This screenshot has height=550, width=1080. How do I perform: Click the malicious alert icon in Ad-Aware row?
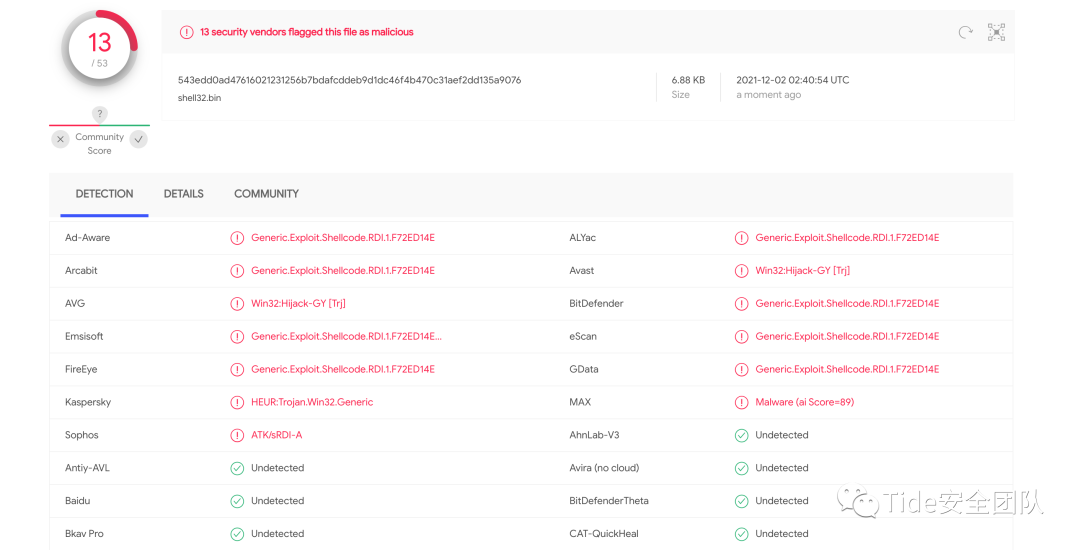click(237, 238)
